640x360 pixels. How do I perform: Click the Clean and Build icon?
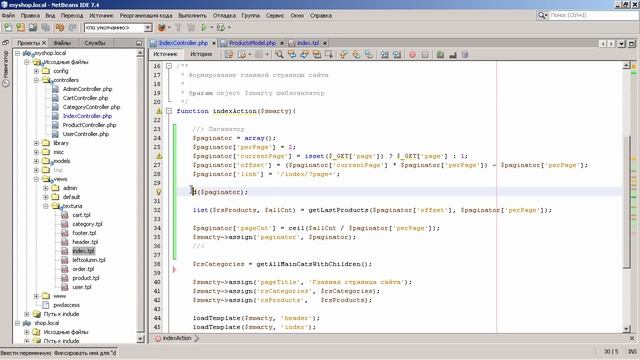coord(191,28)
